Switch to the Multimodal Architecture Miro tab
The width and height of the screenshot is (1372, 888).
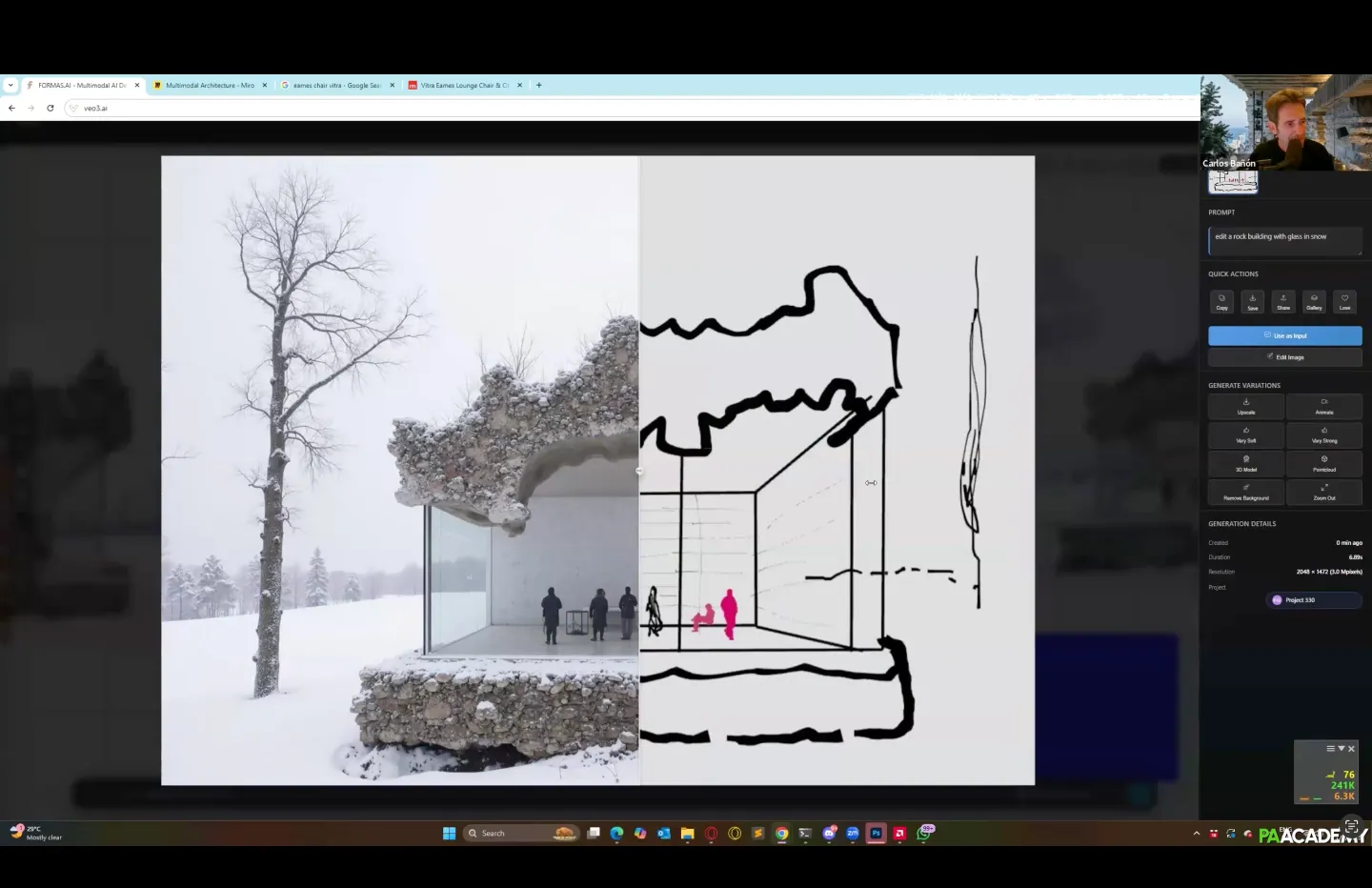210,86
